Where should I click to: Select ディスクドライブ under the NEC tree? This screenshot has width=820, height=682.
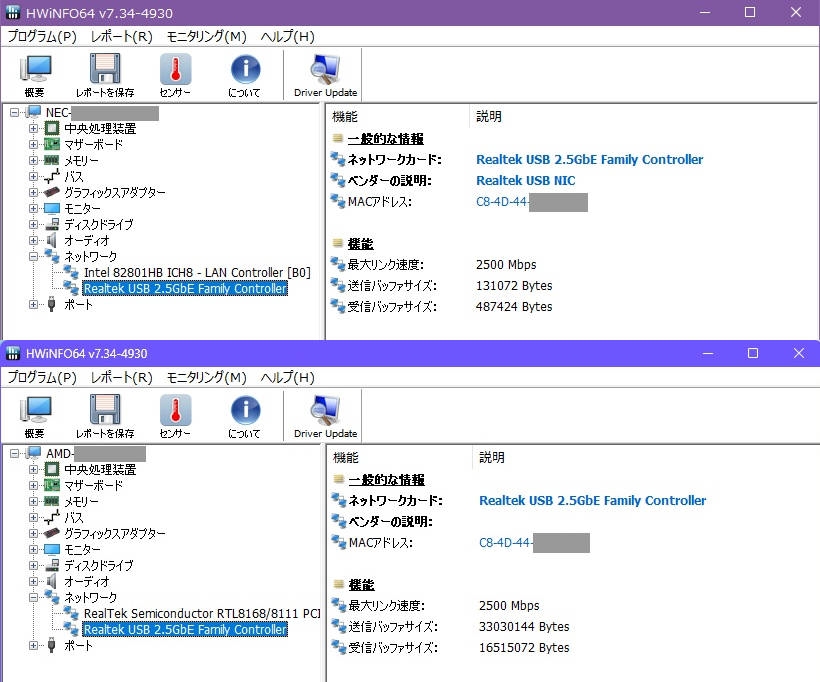coord(98,224)
